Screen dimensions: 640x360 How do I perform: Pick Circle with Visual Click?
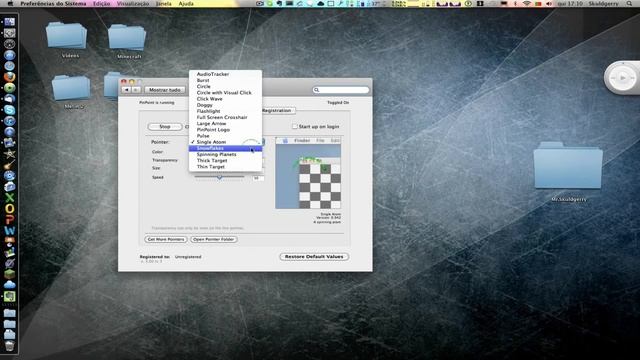225,93
